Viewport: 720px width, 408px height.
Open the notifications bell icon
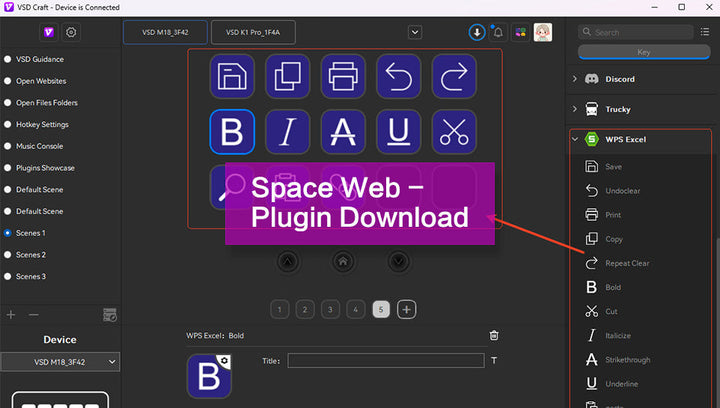click(x=498, y=33)
